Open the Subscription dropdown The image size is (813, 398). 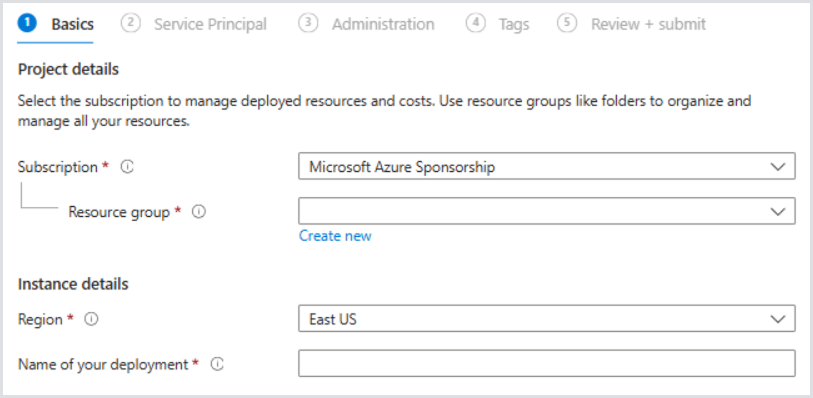click(x=546, y=166)
